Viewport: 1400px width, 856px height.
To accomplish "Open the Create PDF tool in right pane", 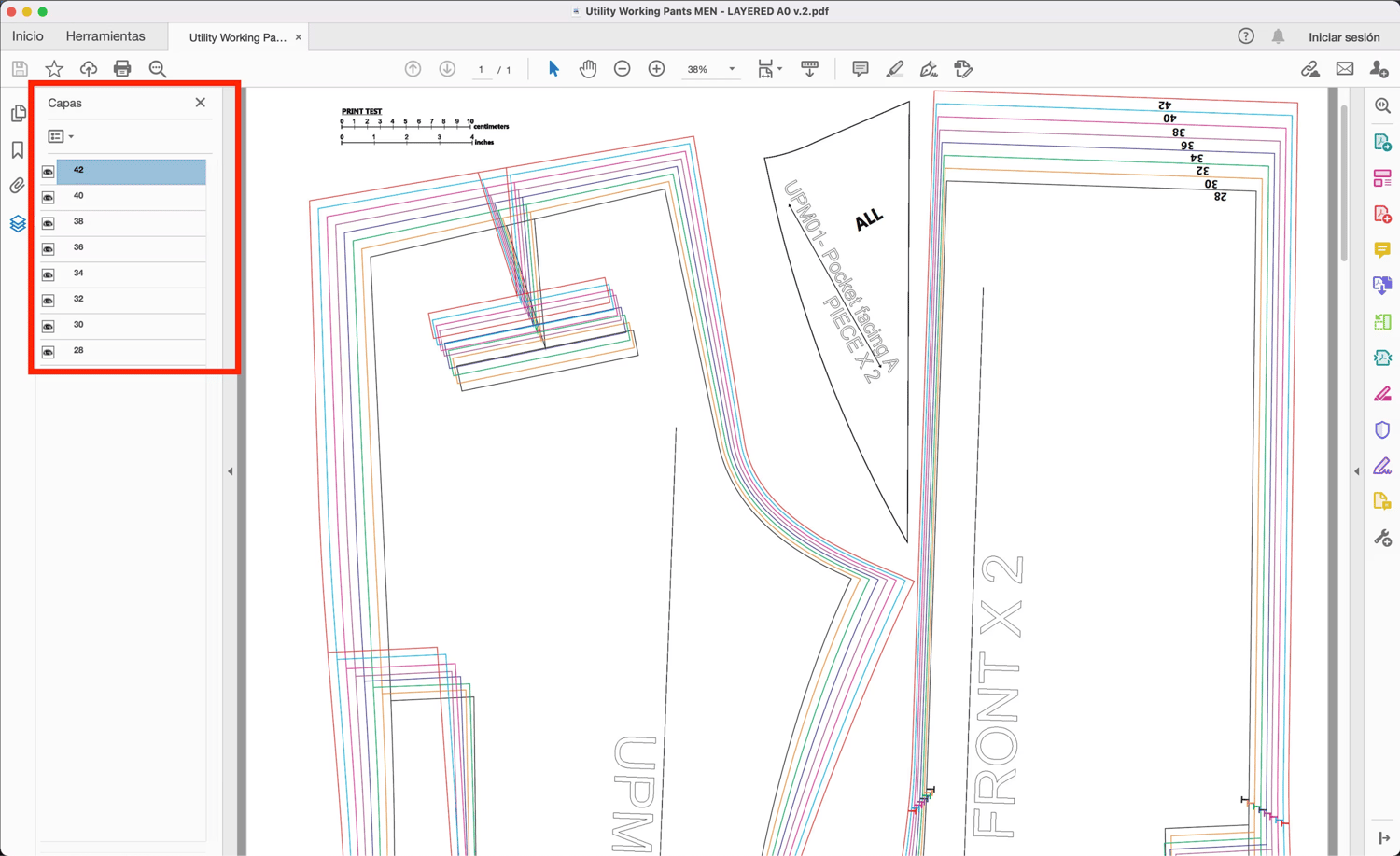I will [x=1382, y=214].
